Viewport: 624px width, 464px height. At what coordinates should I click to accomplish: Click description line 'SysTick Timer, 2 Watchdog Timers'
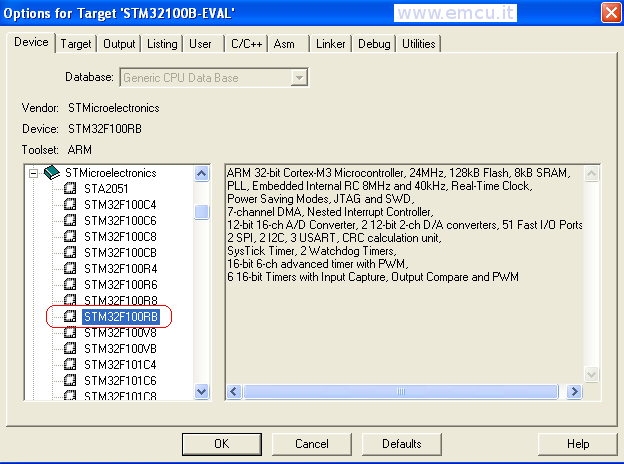pyautogui.click(x=312, y=251)
